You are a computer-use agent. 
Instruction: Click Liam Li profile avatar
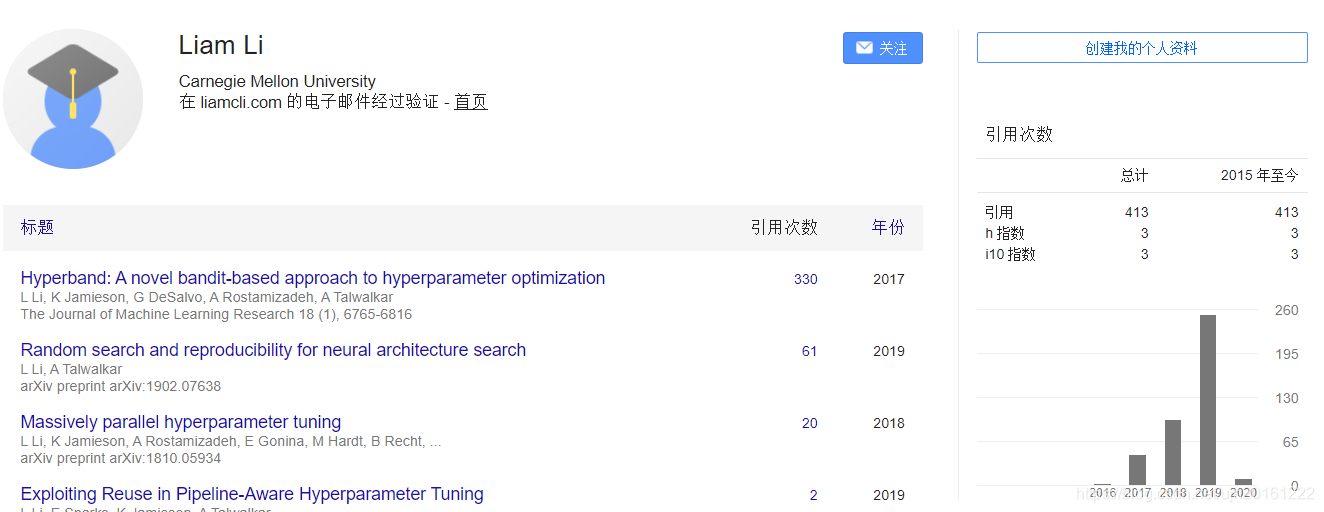point(73,98)
